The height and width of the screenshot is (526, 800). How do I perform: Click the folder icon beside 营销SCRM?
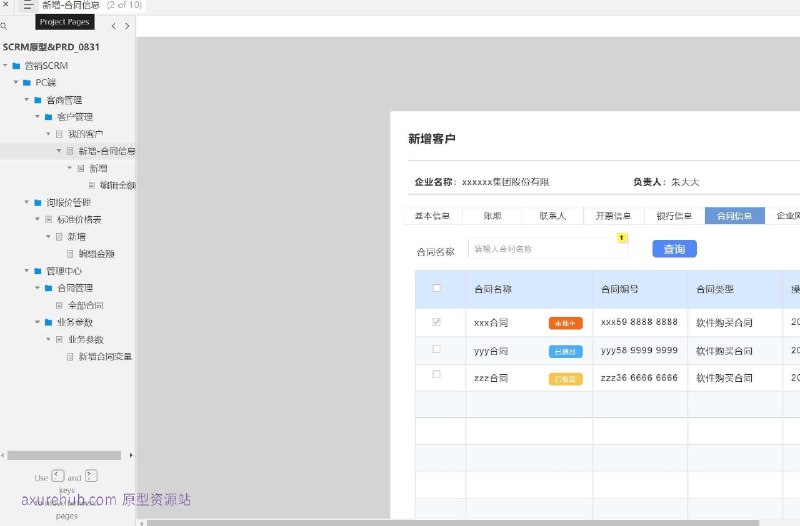16,66
